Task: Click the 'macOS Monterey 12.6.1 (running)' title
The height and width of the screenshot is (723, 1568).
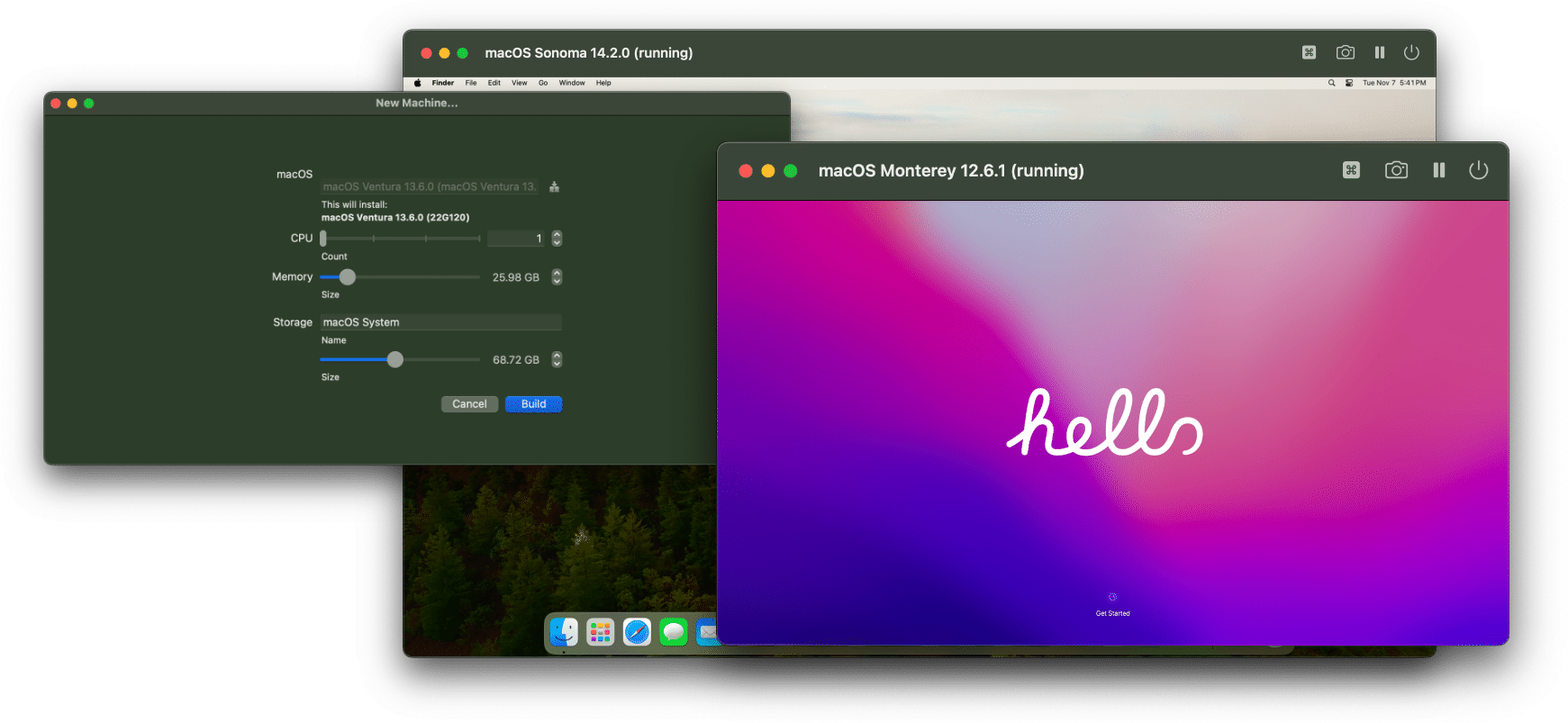Action: (x=951, y=171)
